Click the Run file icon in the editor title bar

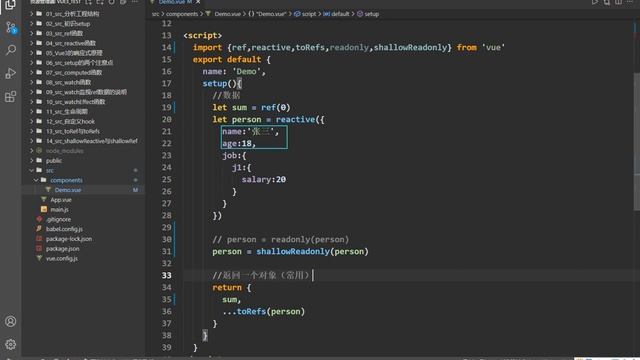click(595, 2)
